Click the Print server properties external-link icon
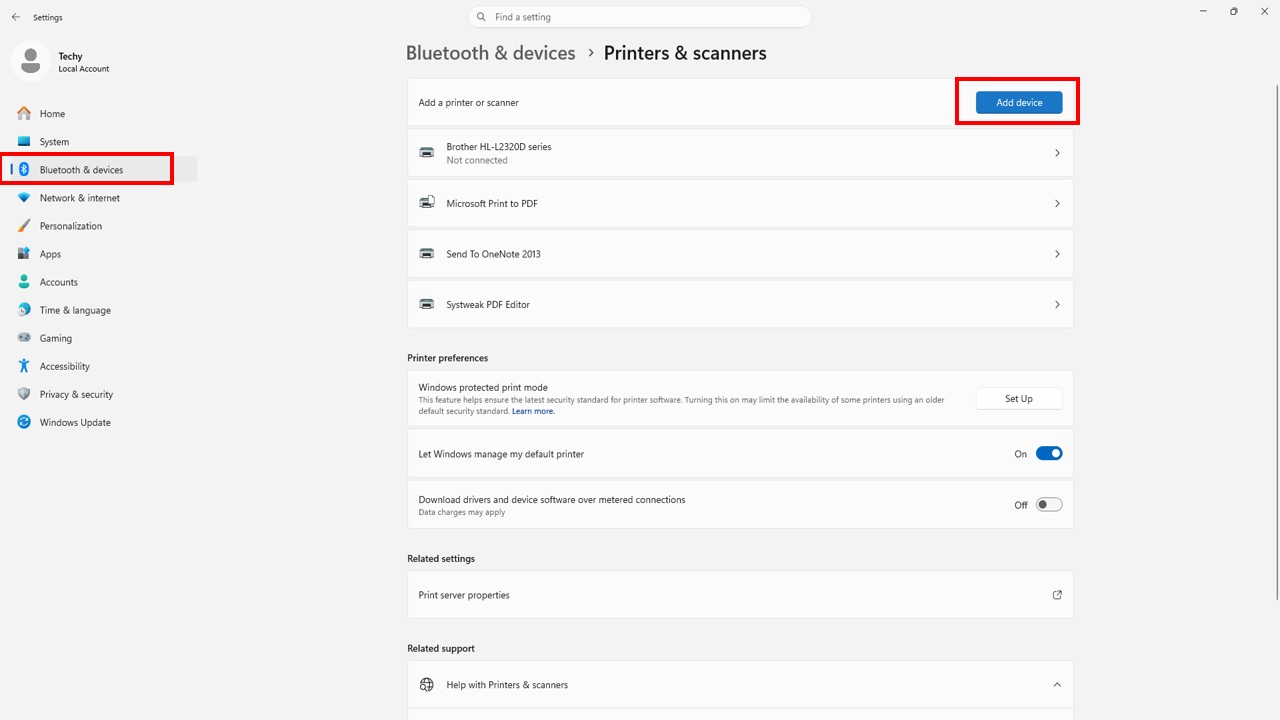 click(x=1057, y=595)
